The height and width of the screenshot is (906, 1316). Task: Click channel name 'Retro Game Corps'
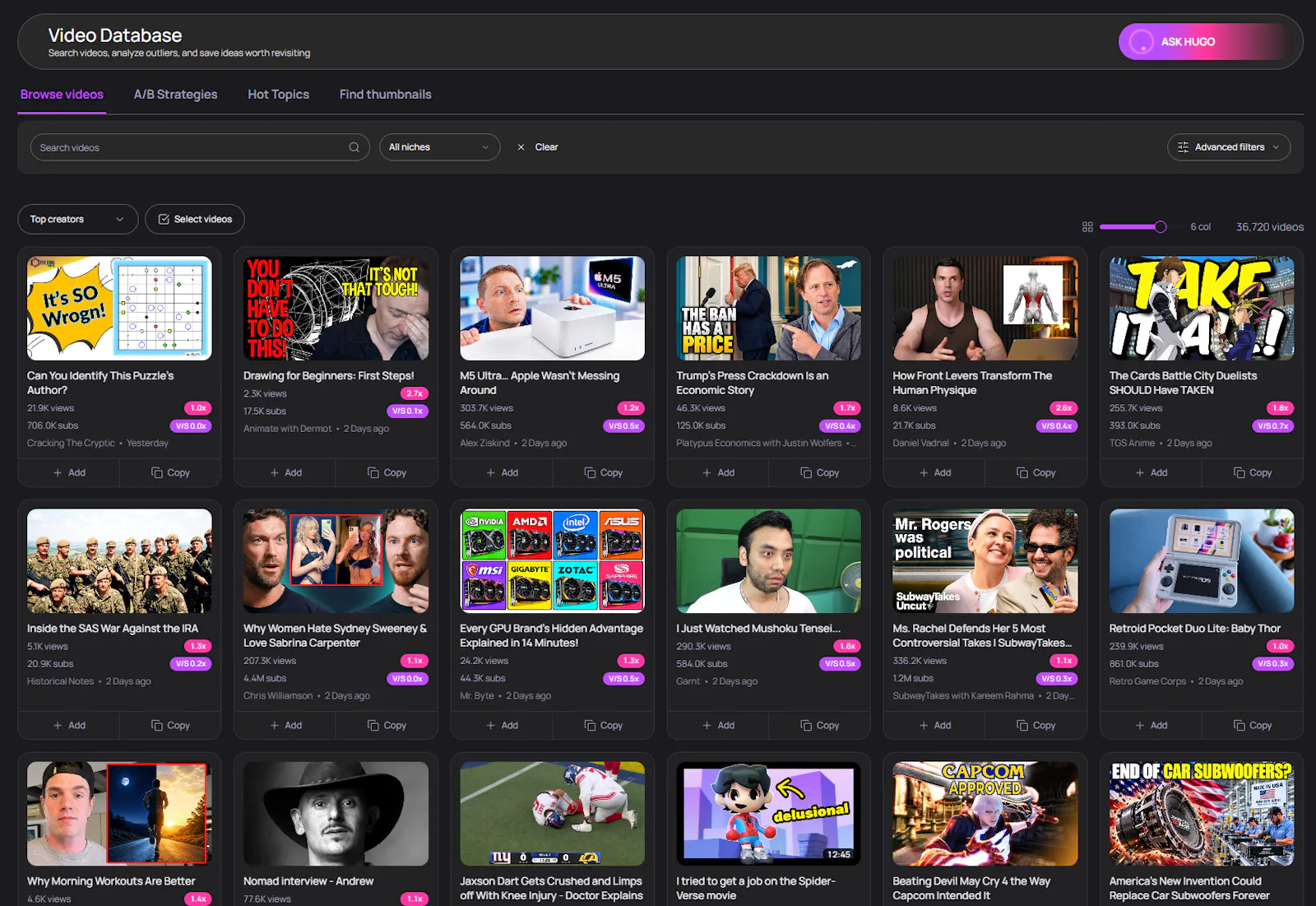coord(1147,682)
